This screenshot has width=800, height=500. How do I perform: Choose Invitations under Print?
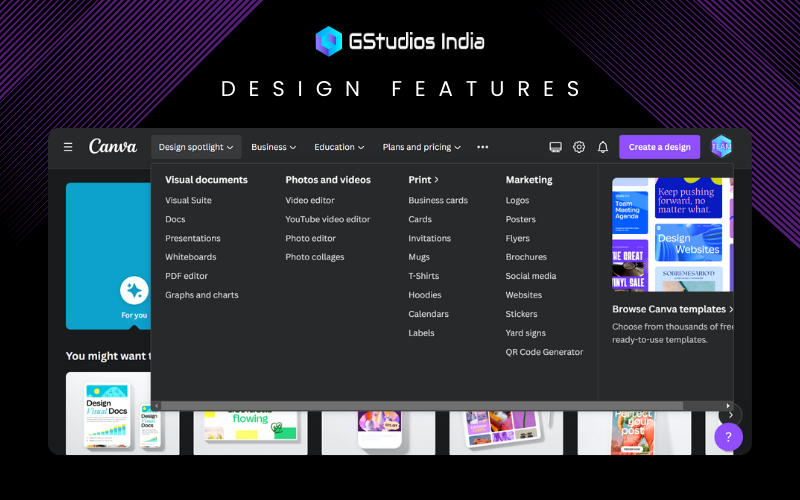pos(430,238)
